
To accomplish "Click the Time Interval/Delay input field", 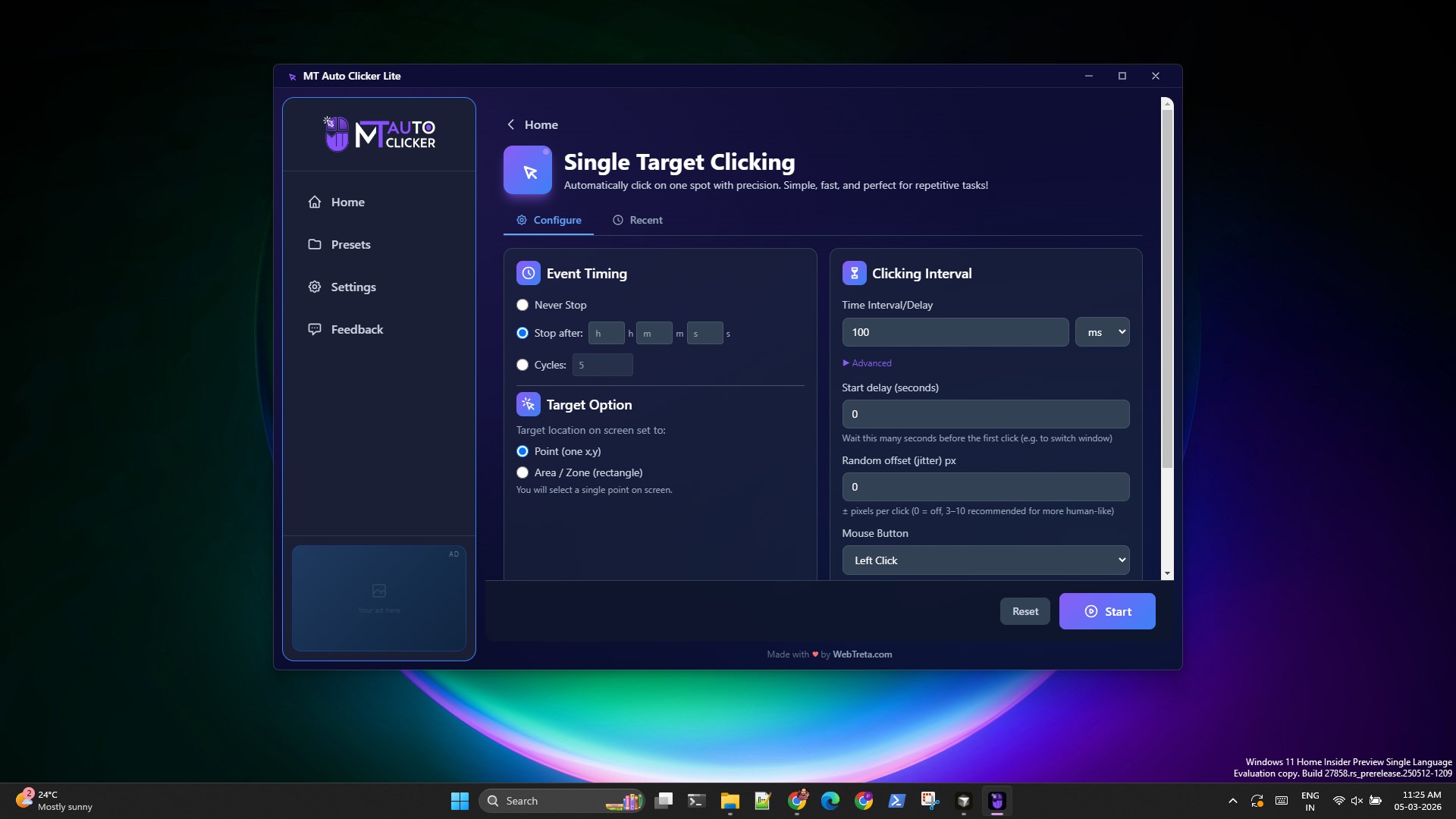I will pos(955,332).
